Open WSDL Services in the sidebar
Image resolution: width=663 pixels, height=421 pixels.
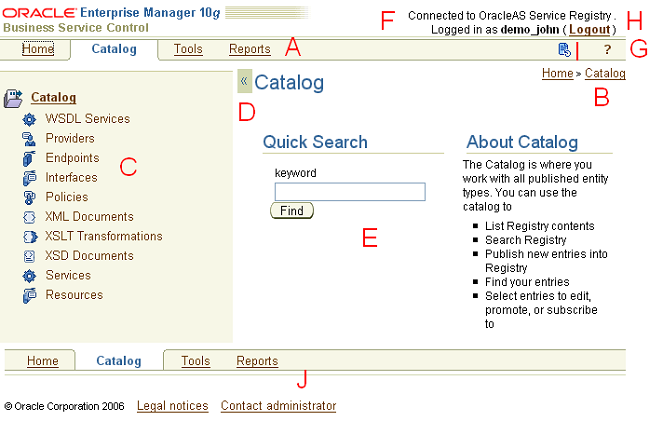pyautogui.click(x=88, y=119)
